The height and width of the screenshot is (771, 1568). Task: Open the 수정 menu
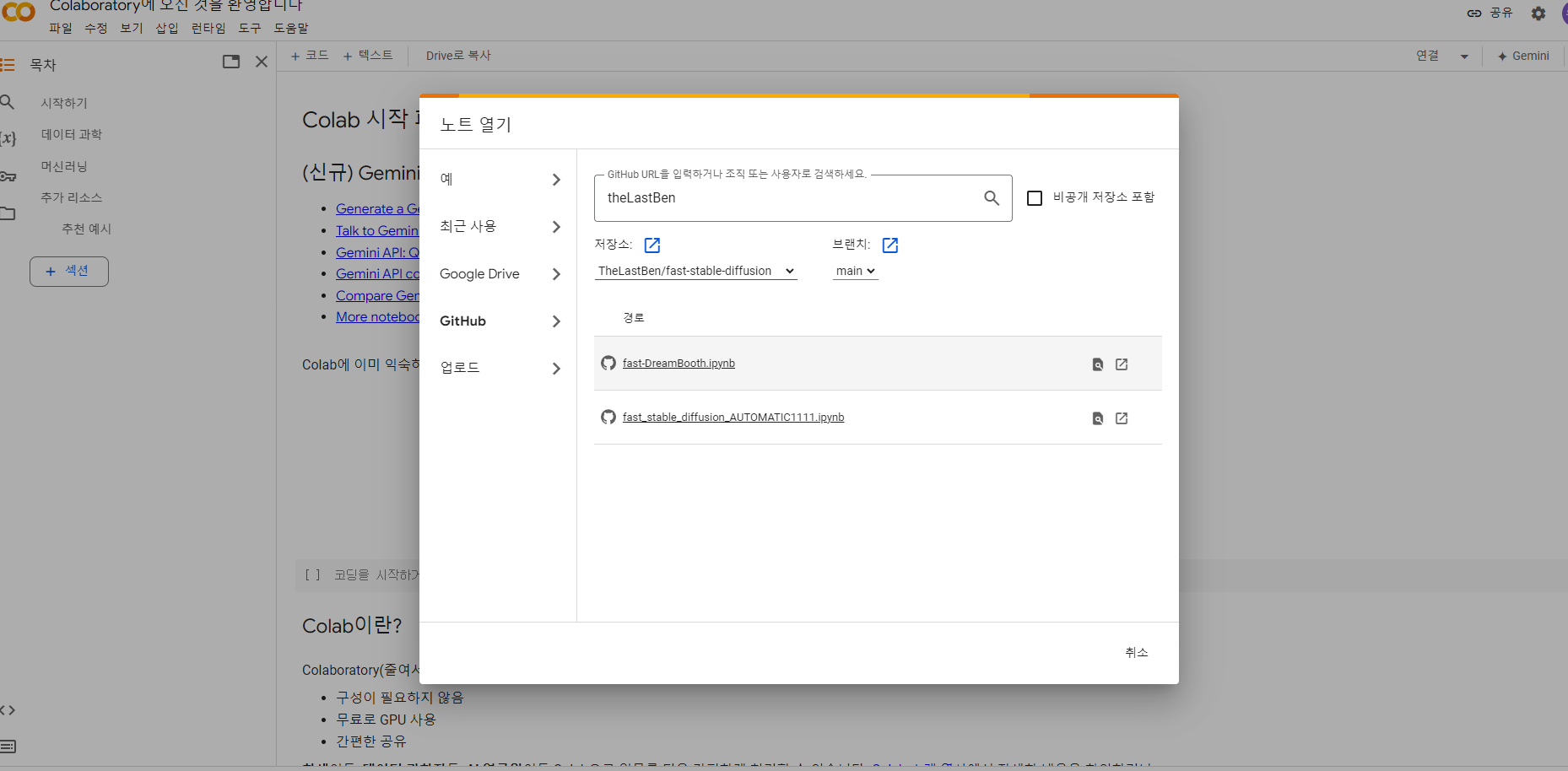[96, 28]
